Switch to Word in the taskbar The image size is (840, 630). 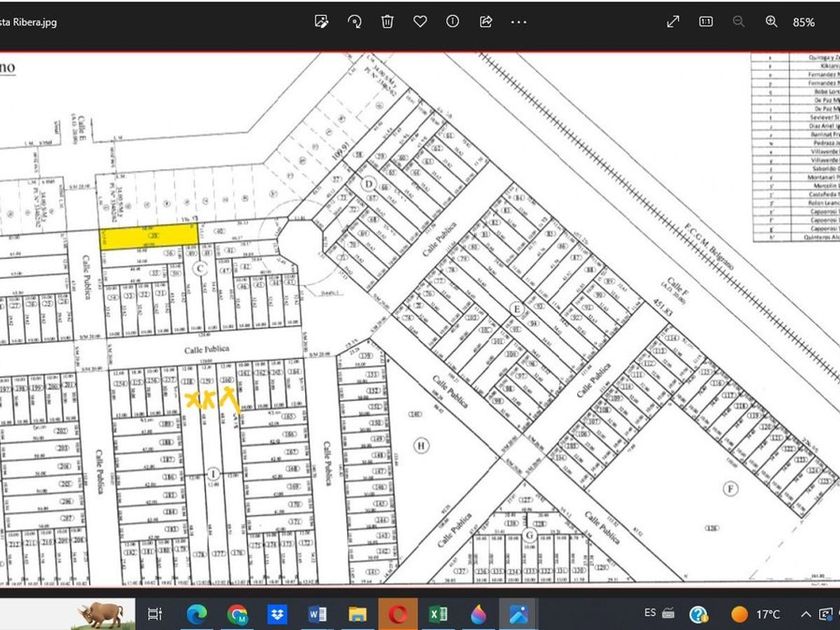(x=318, y=613)
